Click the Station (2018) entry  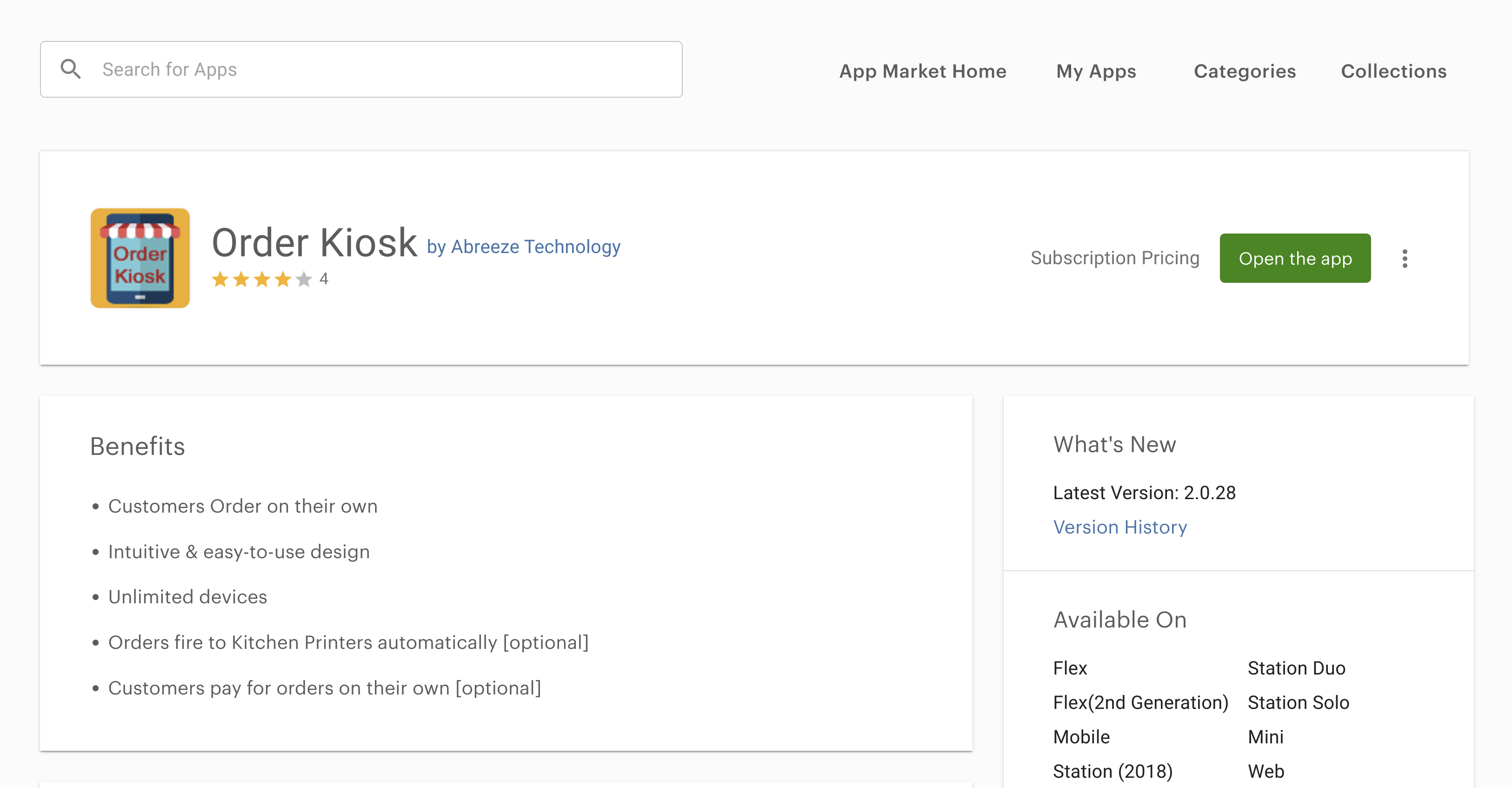[x=1113, y=772]
